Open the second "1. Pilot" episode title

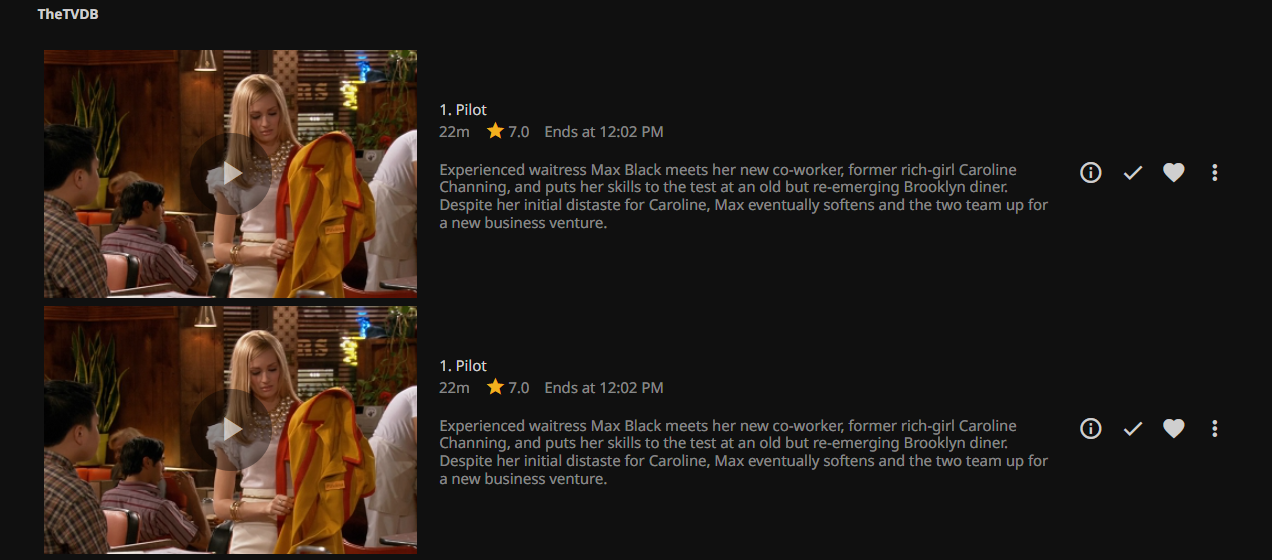(463, 366)
